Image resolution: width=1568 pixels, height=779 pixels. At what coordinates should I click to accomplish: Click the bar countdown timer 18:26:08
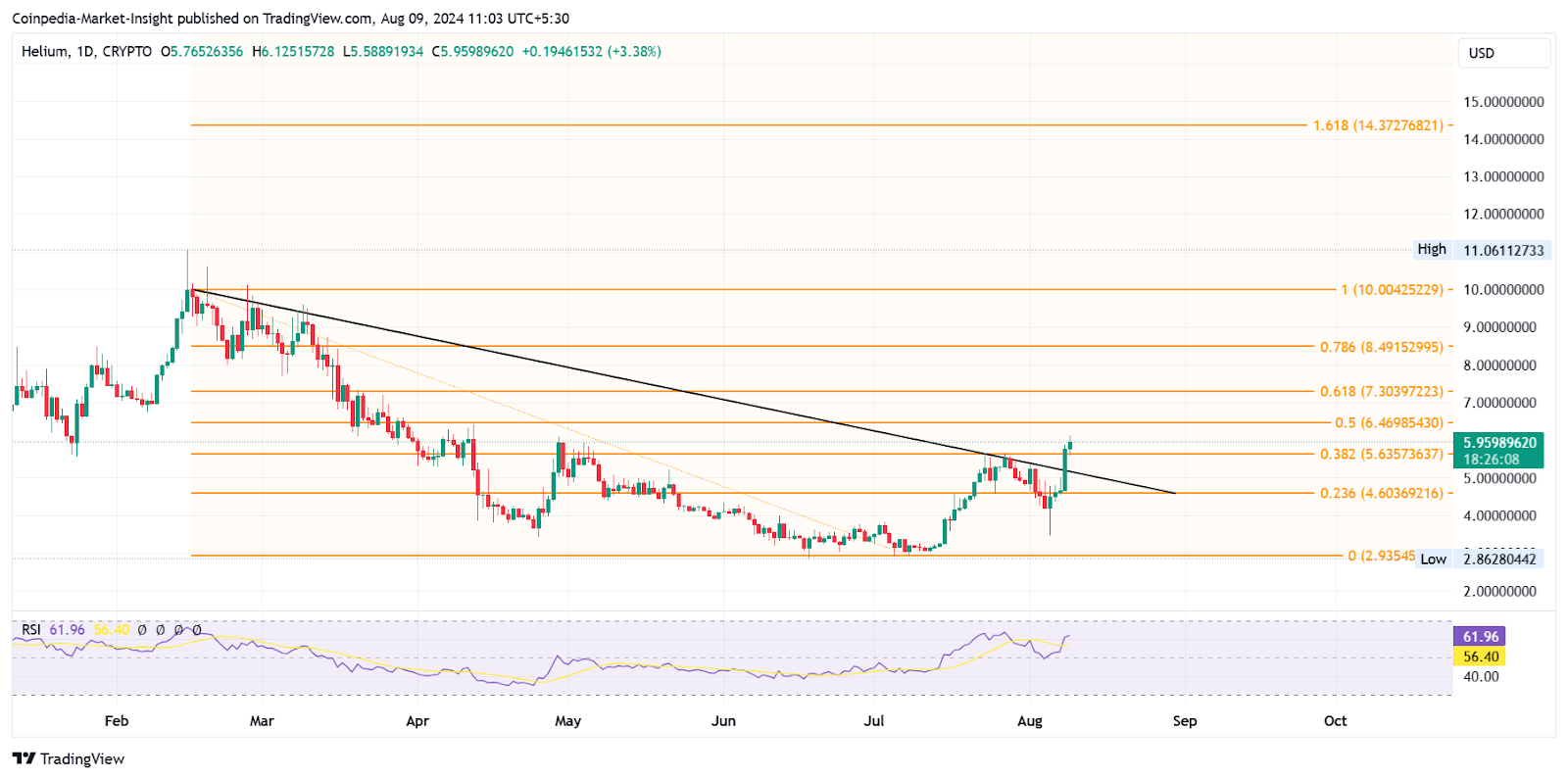[x=1492, y=459]
